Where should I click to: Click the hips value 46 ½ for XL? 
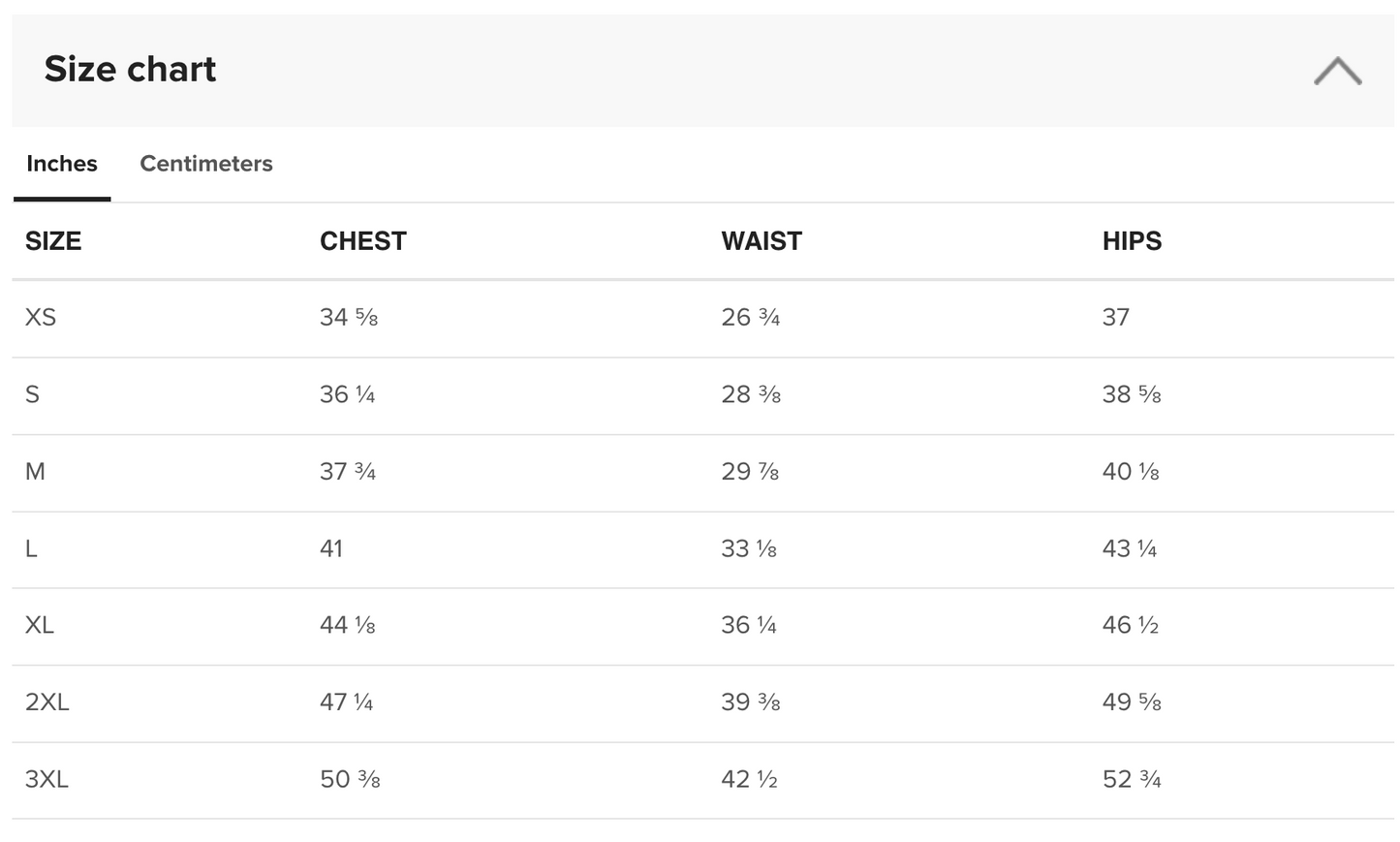click(1130, 625)
